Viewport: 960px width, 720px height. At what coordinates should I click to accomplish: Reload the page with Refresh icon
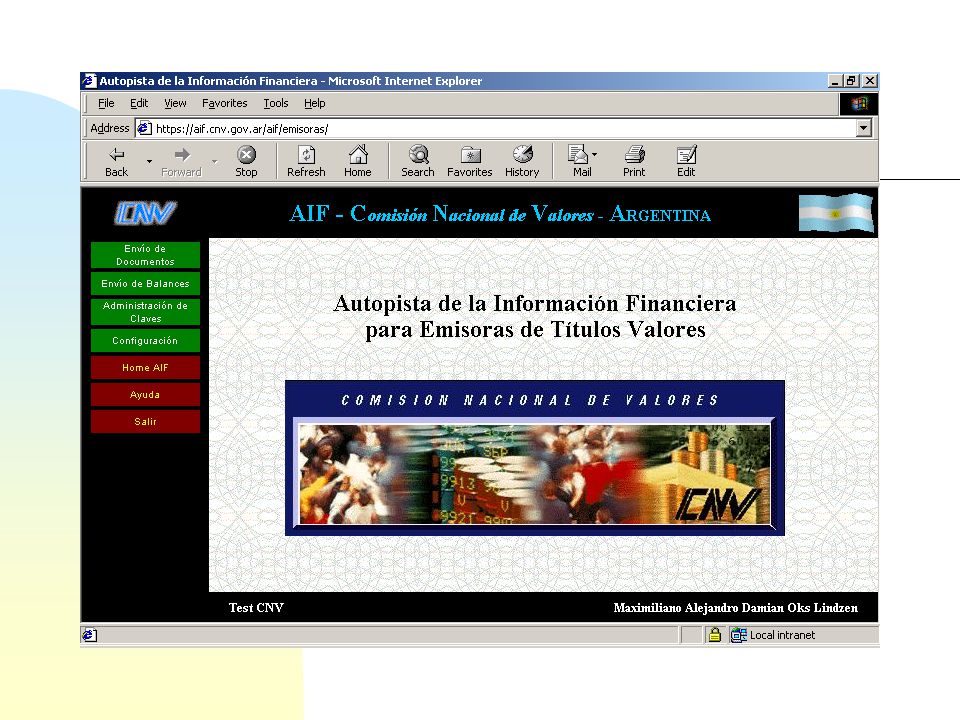click(x=306, y=154)
